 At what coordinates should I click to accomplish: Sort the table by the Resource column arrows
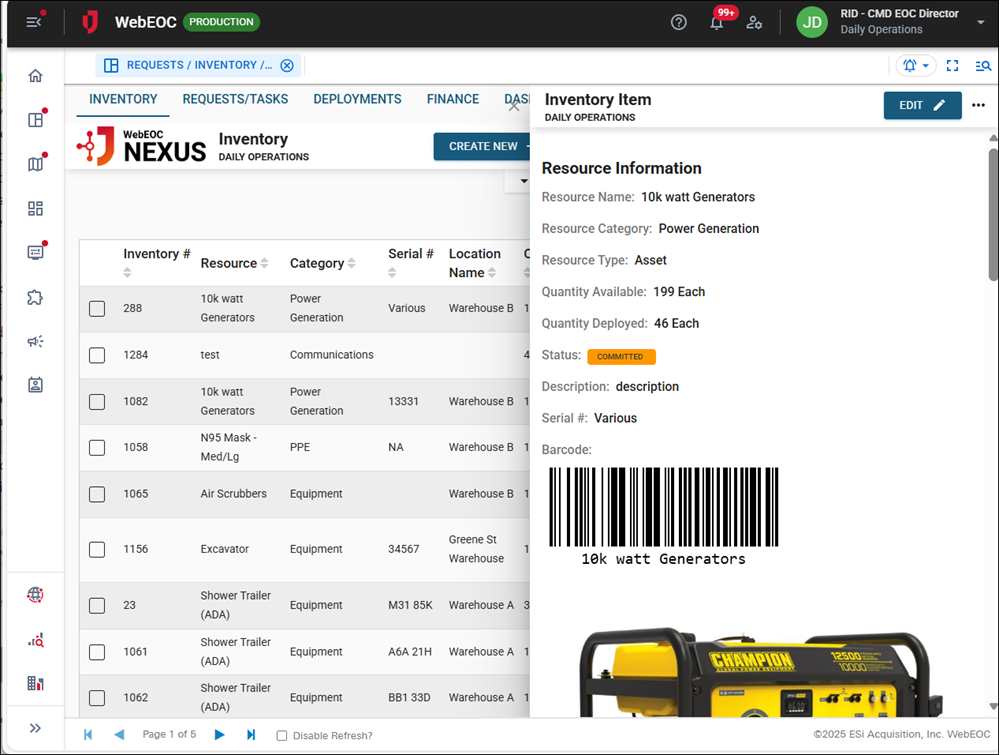tap(262, 263)
